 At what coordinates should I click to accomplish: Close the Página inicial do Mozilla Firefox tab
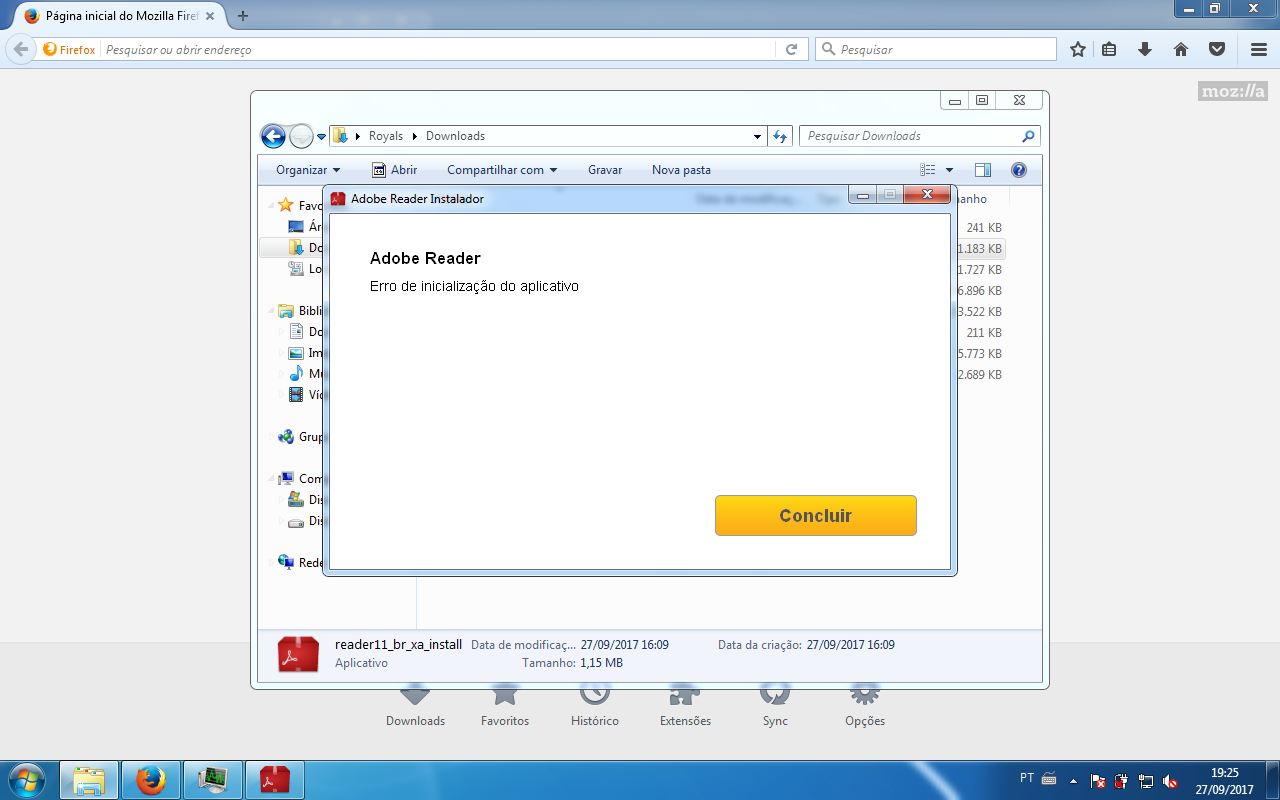point(209,16)
